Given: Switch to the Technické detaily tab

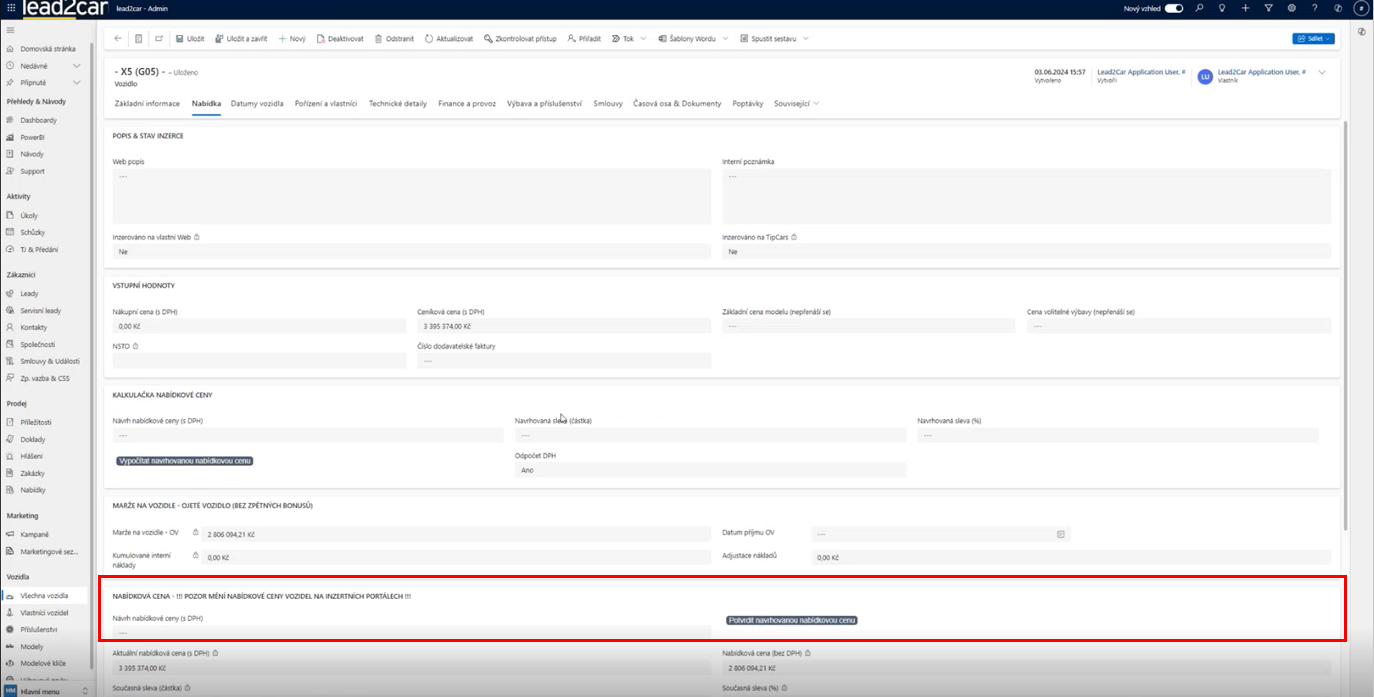Looking at the screenshot, I should pyautogui.click(x=397, y=103).
